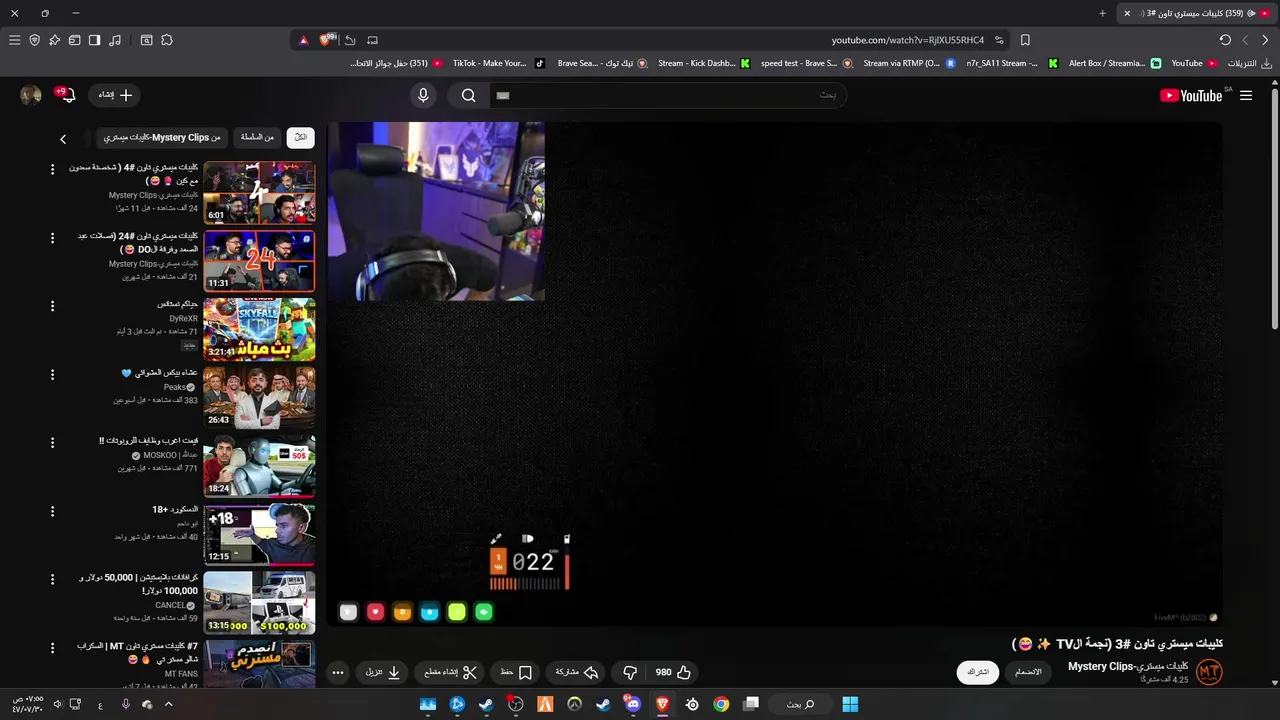This screenshot has height=720, width=1280.
Task: Open options for the Discord +18 video
Action: pyautogui.click(x=53, y=510)
